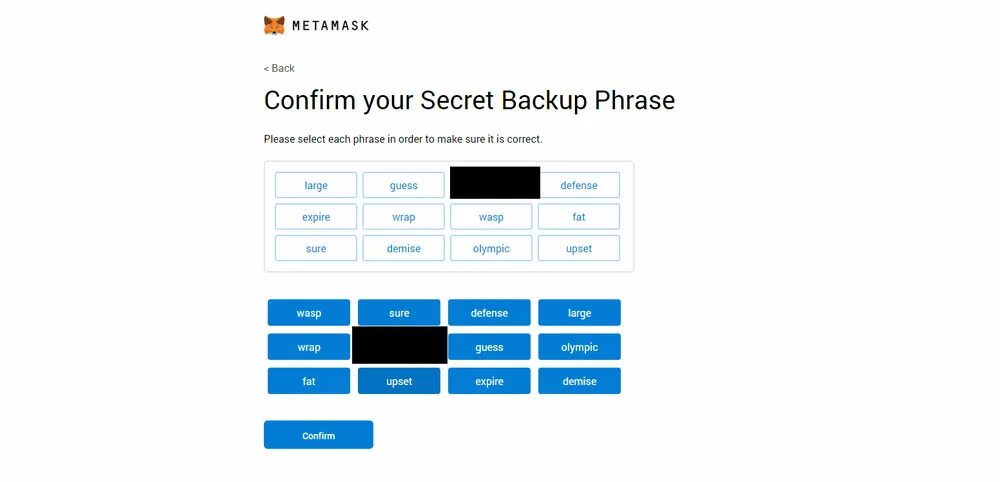Go back using the Back link
This screenshot has height=482, width=1000.
point(279,68)
